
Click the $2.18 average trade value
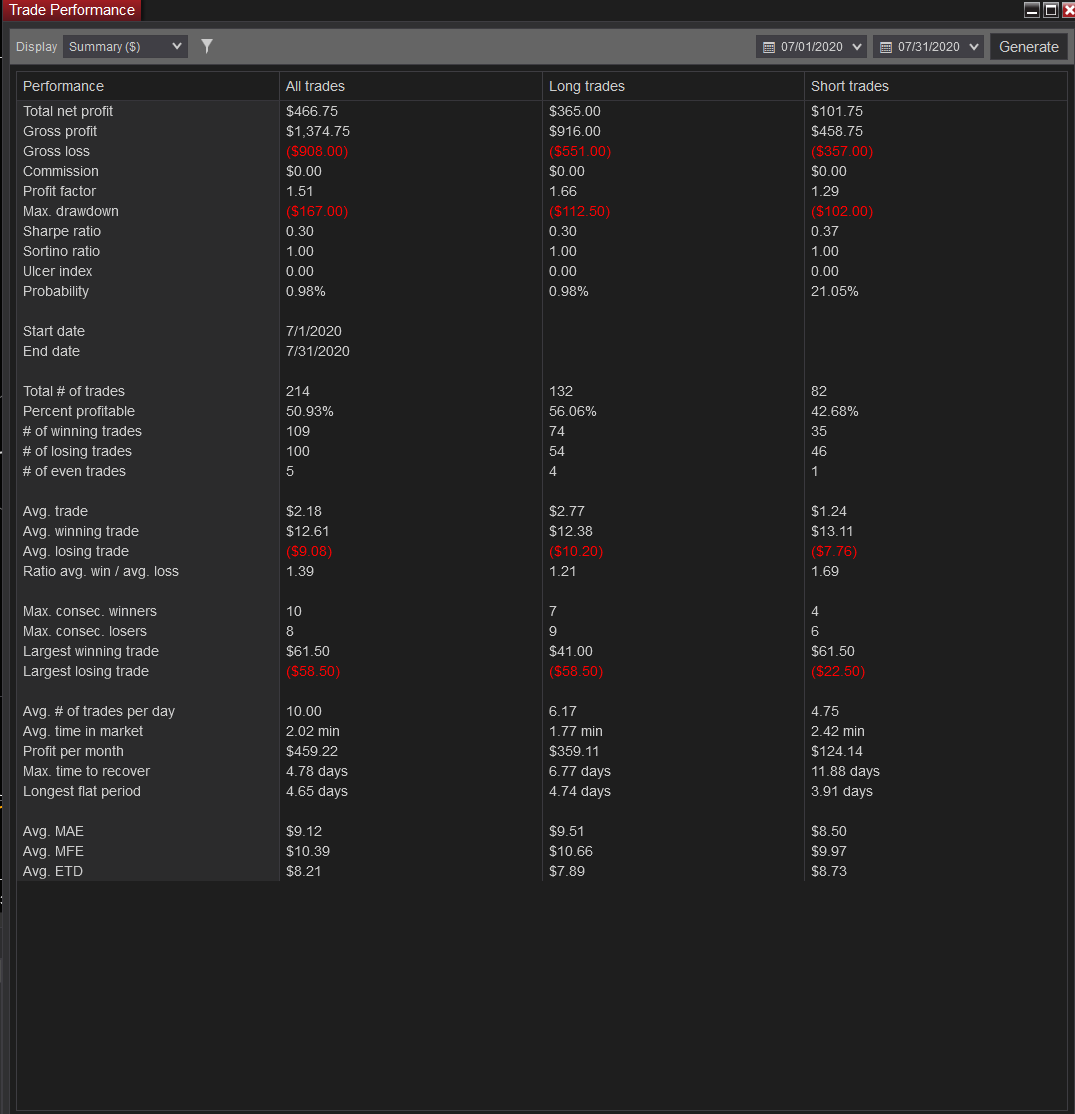(303, 511)
